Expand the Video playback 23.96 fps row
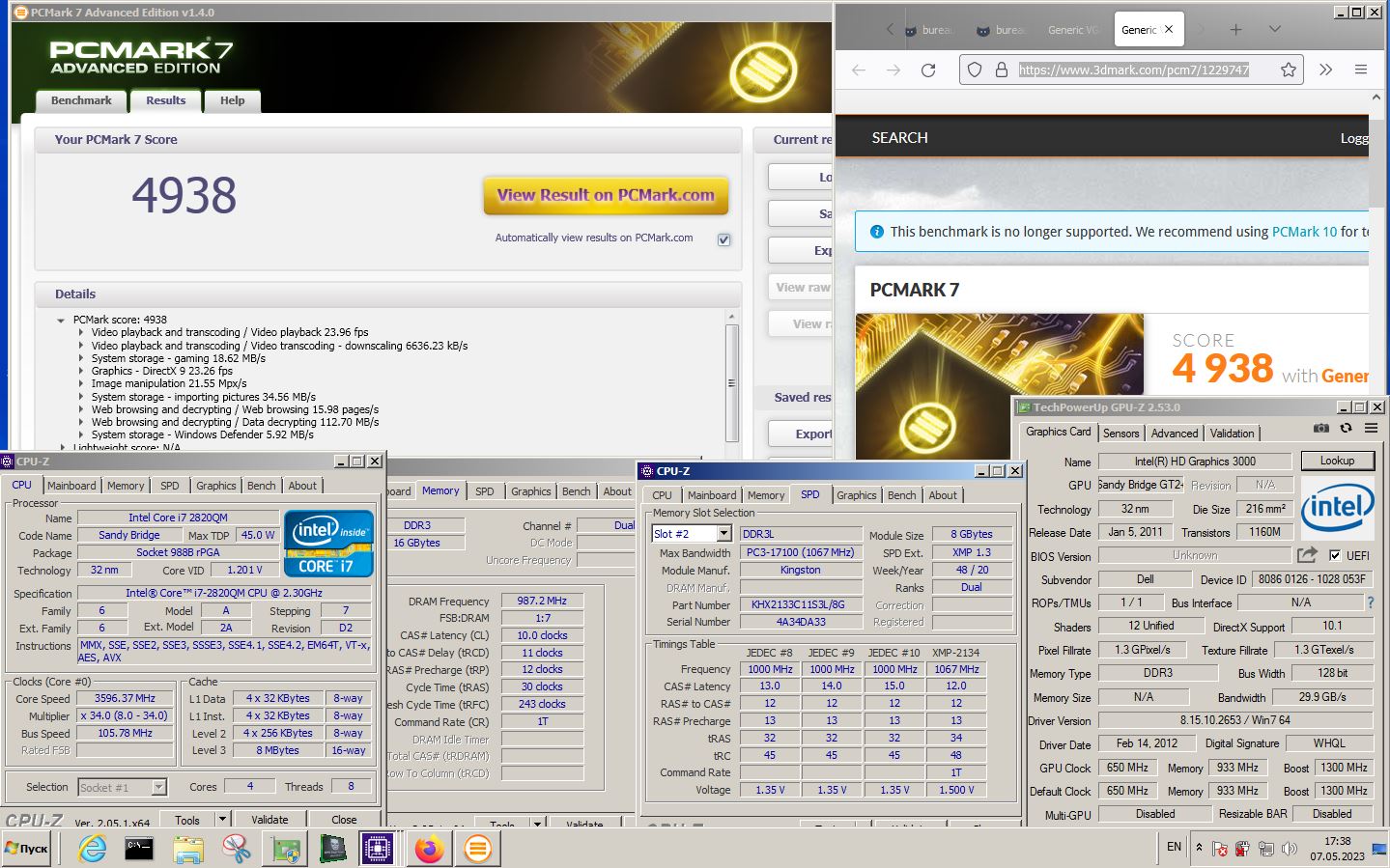The width and height of the screenshot is (1390, 868). pos(81,332)
